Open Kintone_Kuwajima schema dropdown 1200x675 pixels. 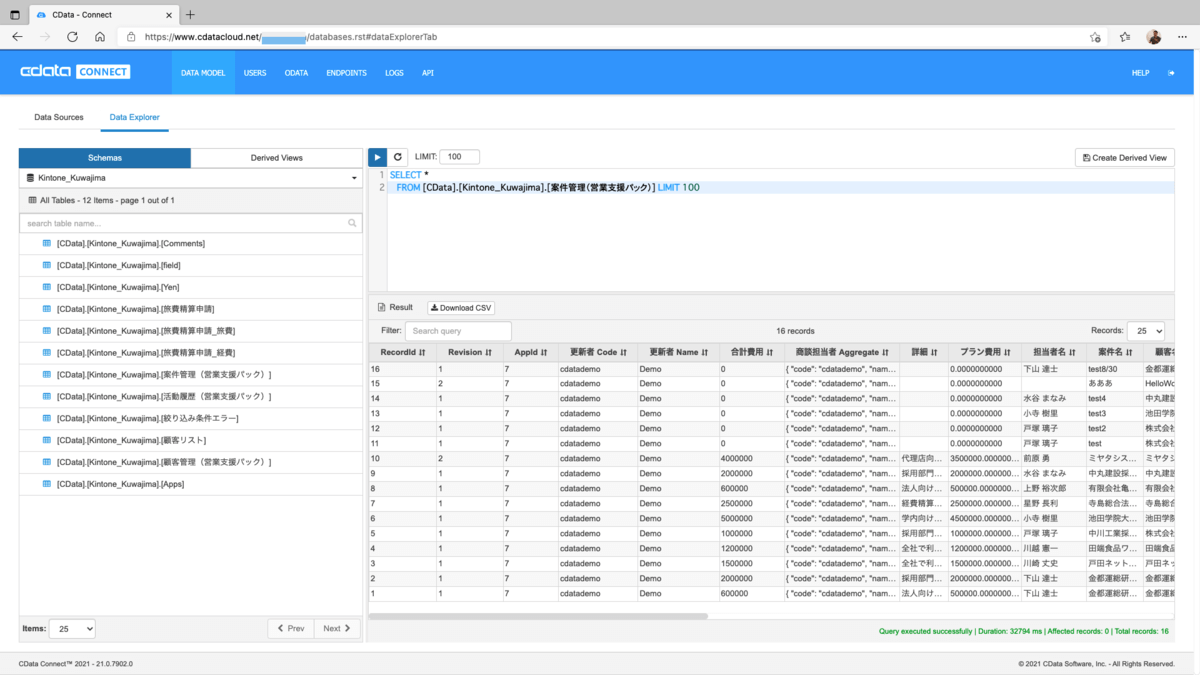click(x=190, y=178)
